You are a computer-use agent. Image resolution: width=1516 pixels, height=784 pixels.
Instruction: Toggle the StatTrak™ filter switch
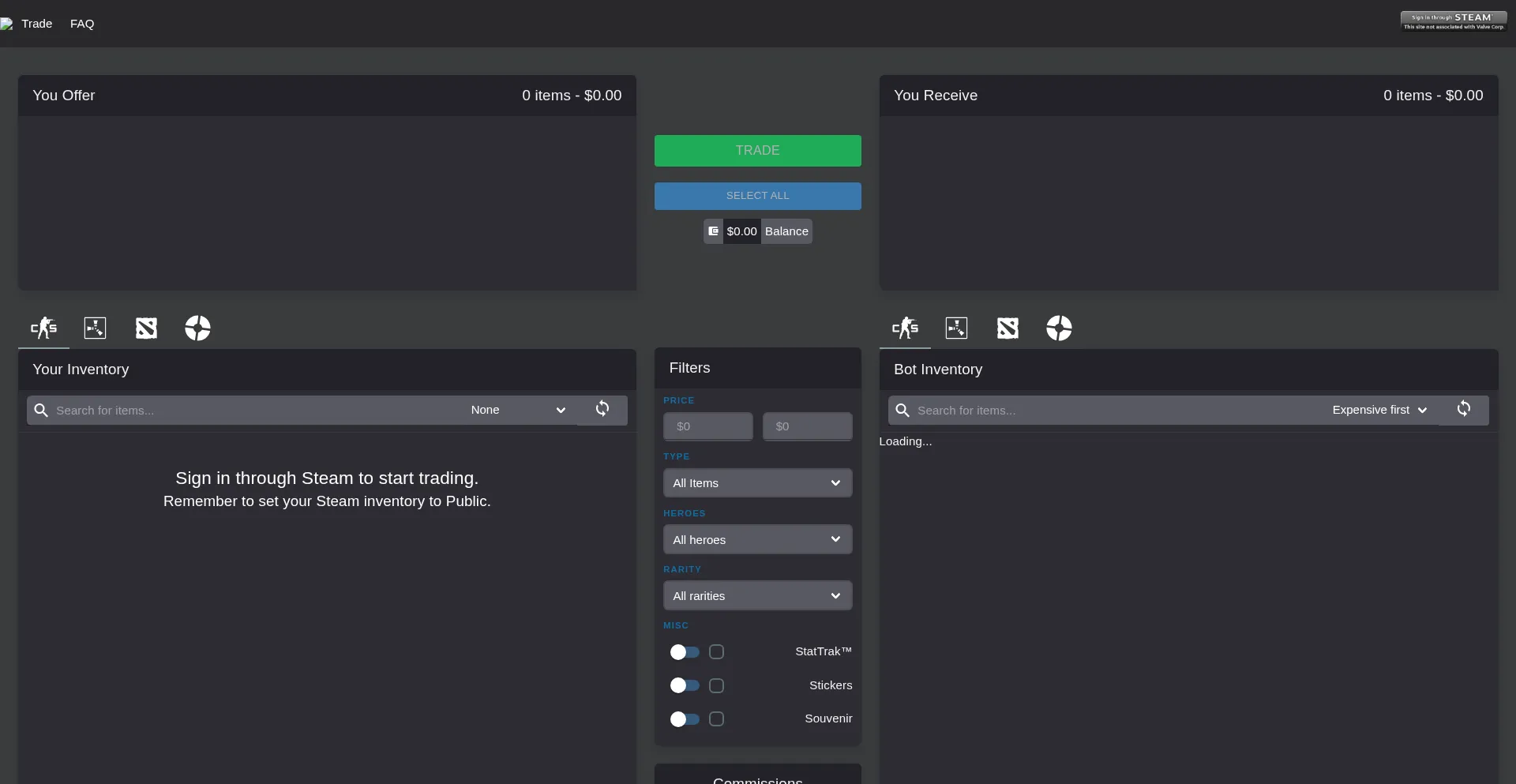coord(685,652)
